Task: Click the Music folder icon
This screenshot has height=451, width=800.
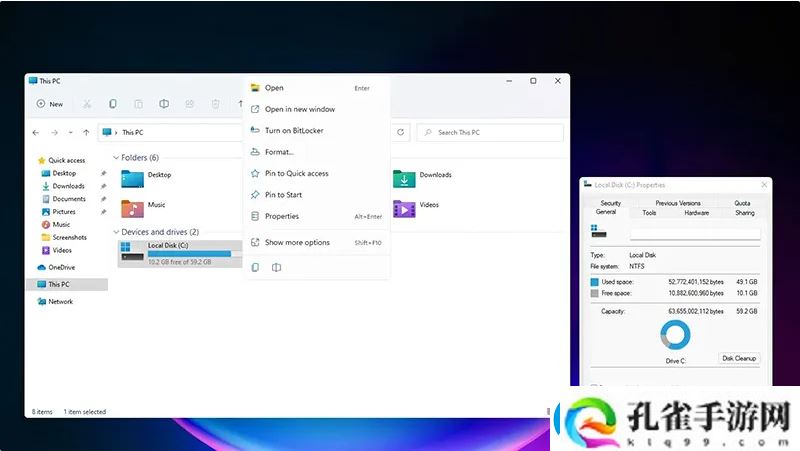Action: coord(133,209)
